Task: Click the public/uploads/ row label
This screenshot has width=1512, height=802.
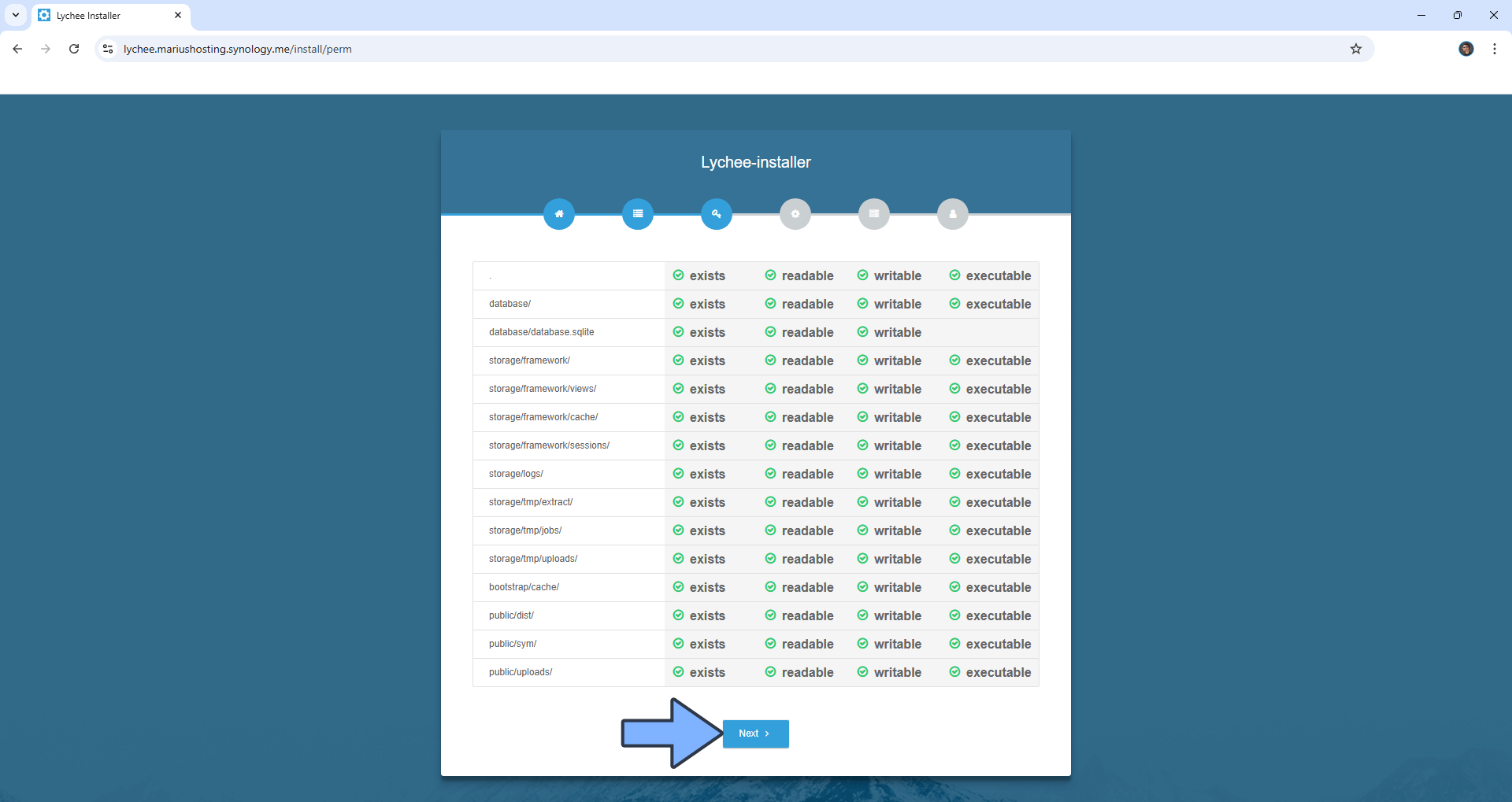Action: (521, 672)
